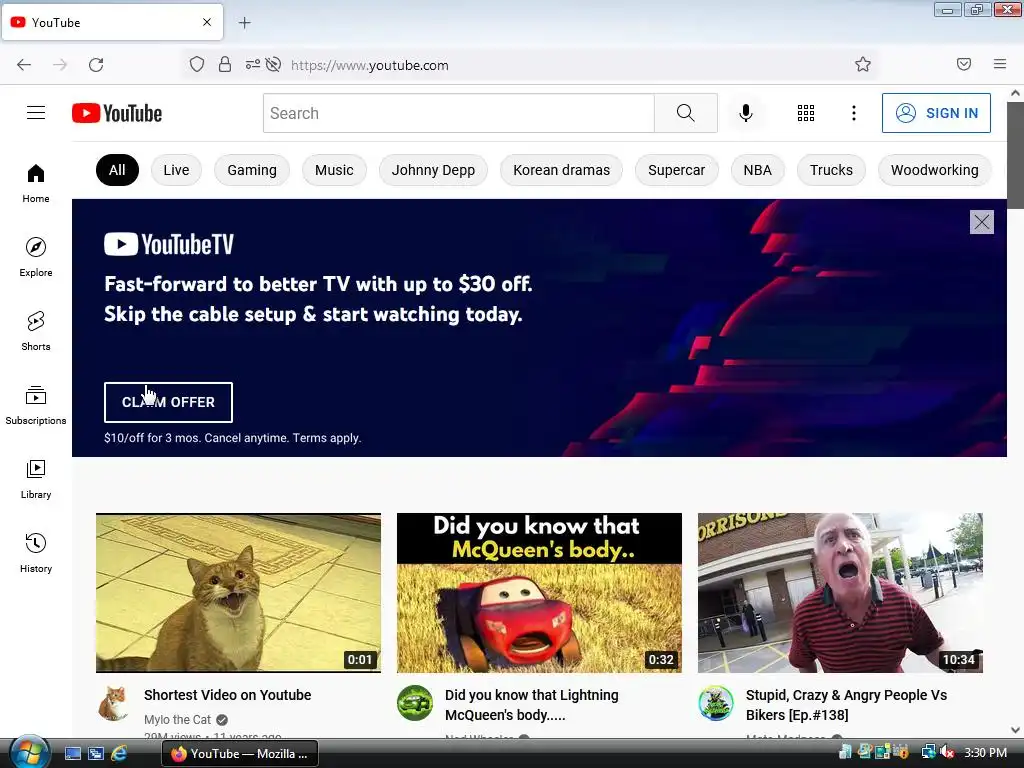1024x768 pixels.
Task: Go back with browser back arrow
Action: pos(24,65)
